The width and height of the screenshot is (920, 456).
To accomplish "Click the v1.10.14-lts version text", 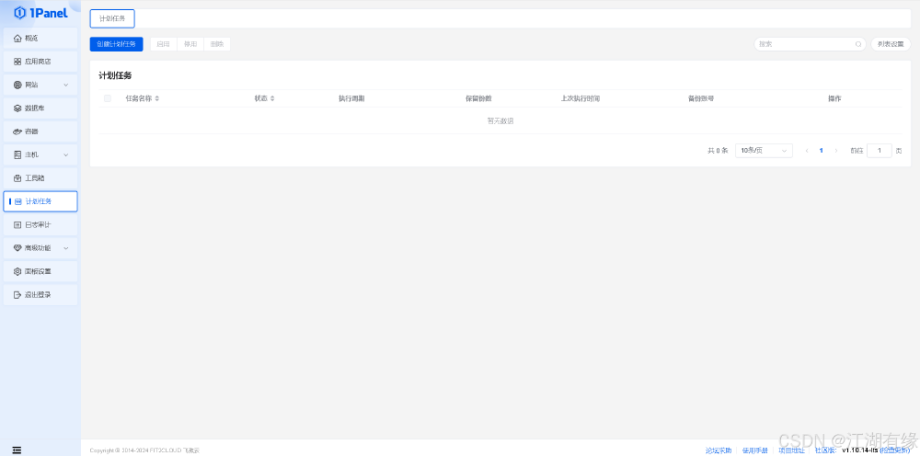I will (860, 450).
